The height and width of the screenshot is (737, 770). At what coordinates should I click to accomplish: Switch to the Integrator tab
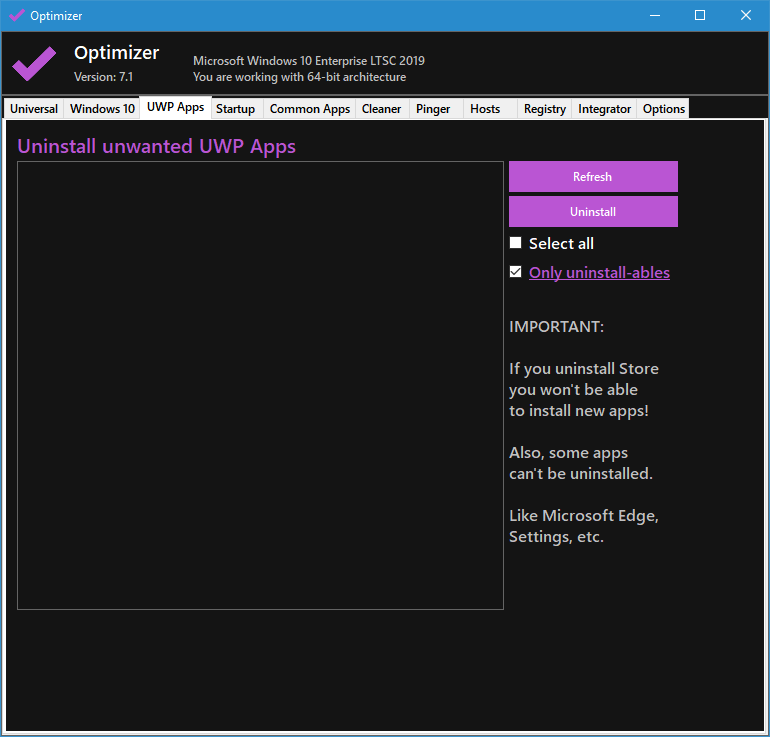point(604,109)
